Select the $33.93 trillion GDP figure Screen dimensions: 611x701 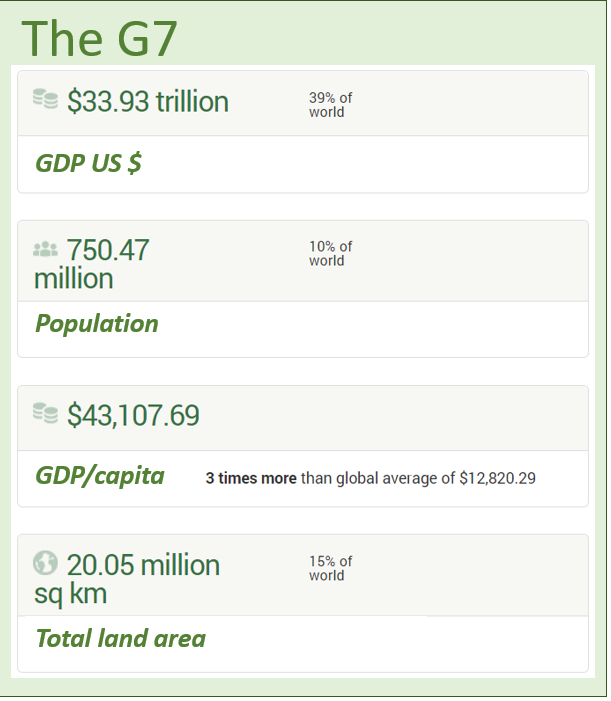(148, 101)
